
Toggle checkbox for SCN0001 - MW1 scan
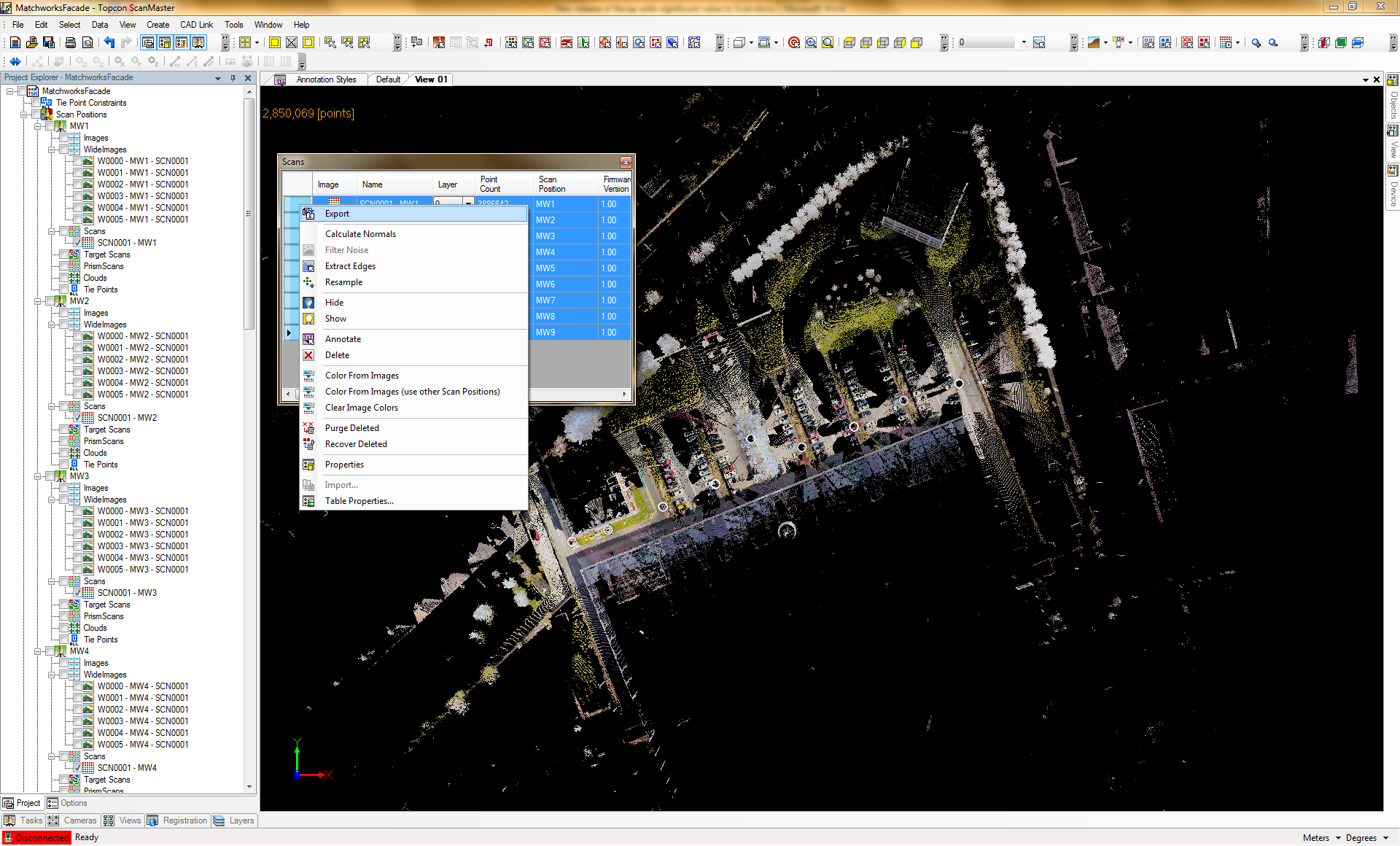[77, 243]
